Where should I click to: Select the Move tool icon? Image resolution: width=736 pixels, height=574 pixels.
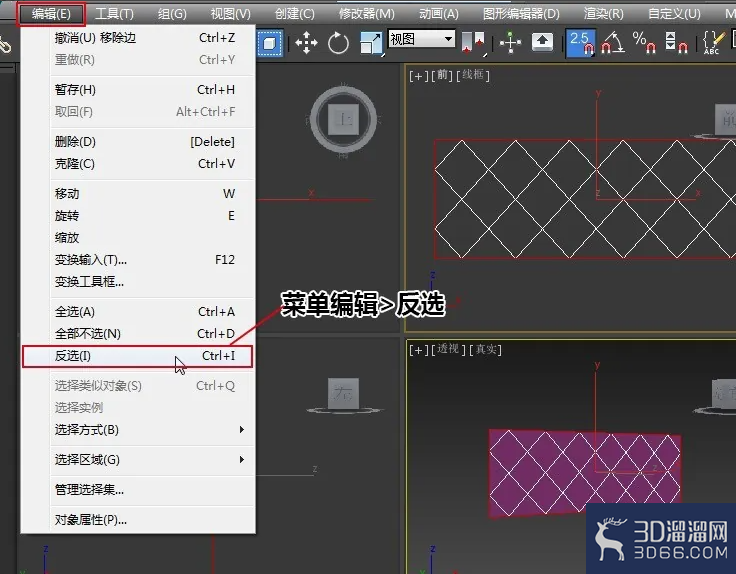pyautogui.click(x=307, y=43)
